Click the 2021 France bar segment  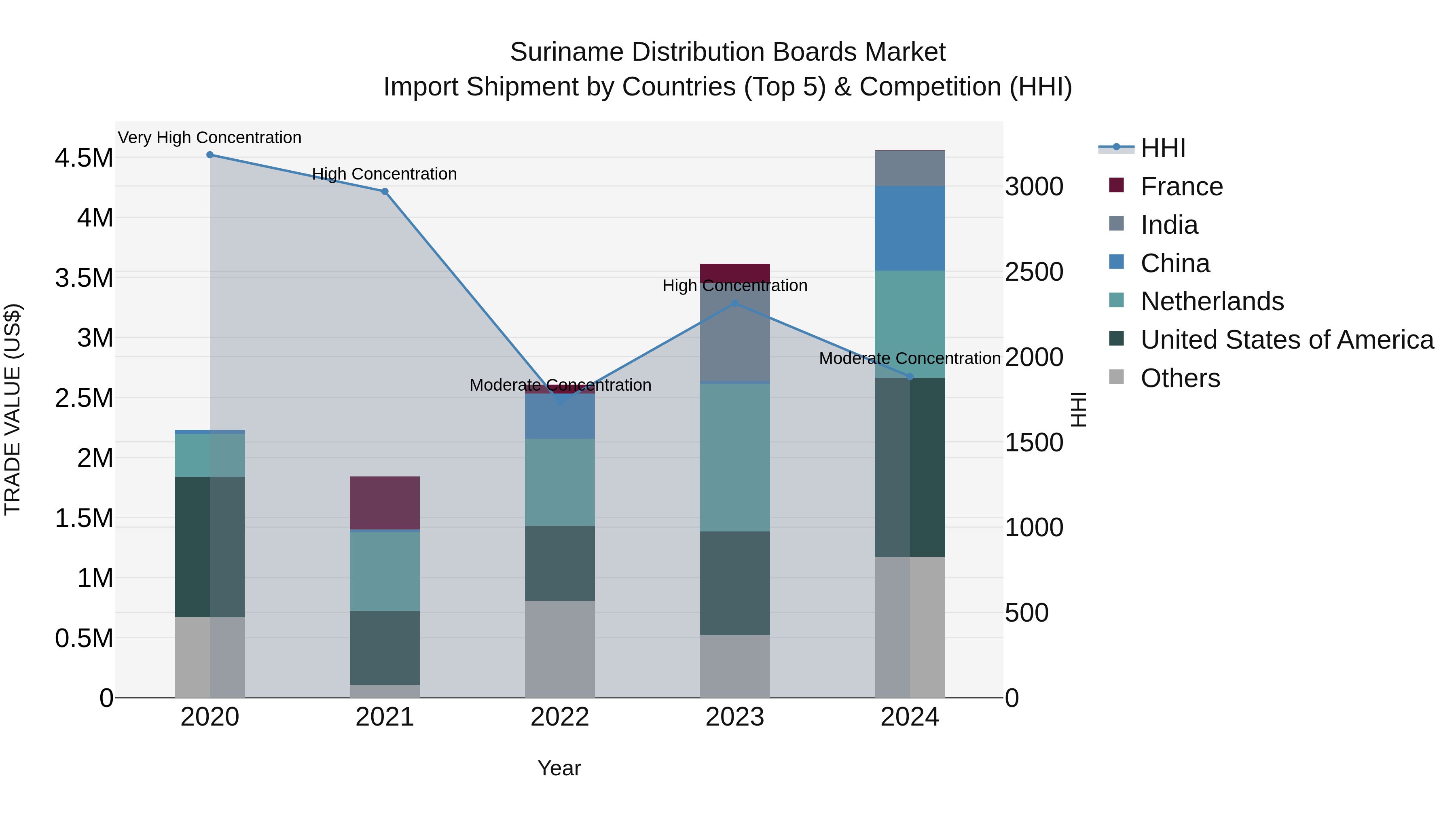(x=385, y=503)
